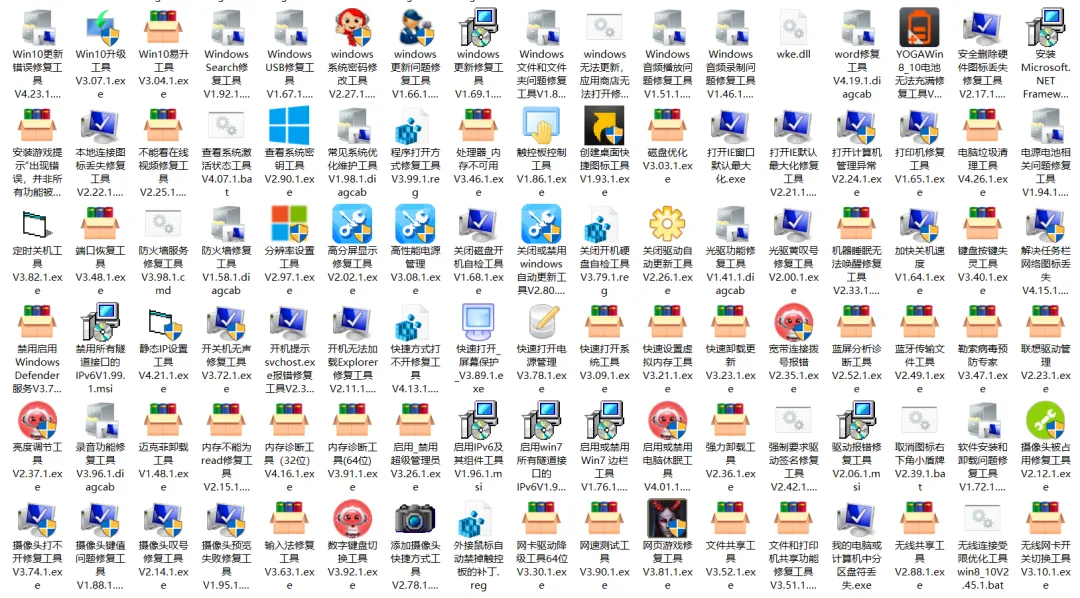This screenshot has height=598, width=1080.
Task: Select the 网页游戏修复工具 demon character icon
Action: (667, 519)
